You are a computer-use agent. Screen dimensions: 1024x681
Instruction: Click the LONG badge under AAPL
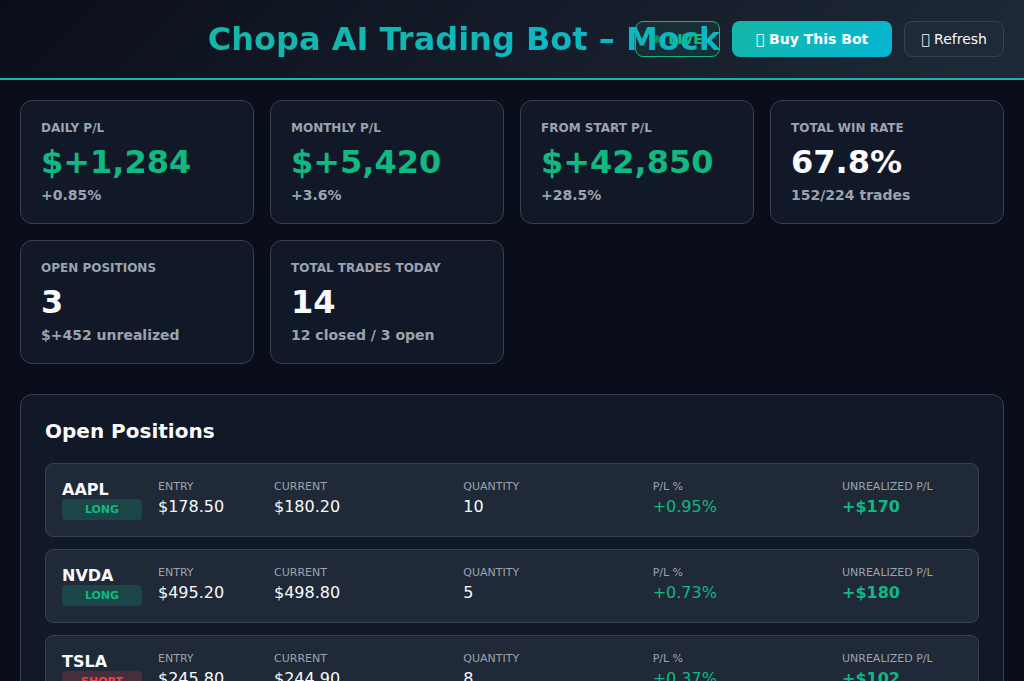(x=102, y=509)
